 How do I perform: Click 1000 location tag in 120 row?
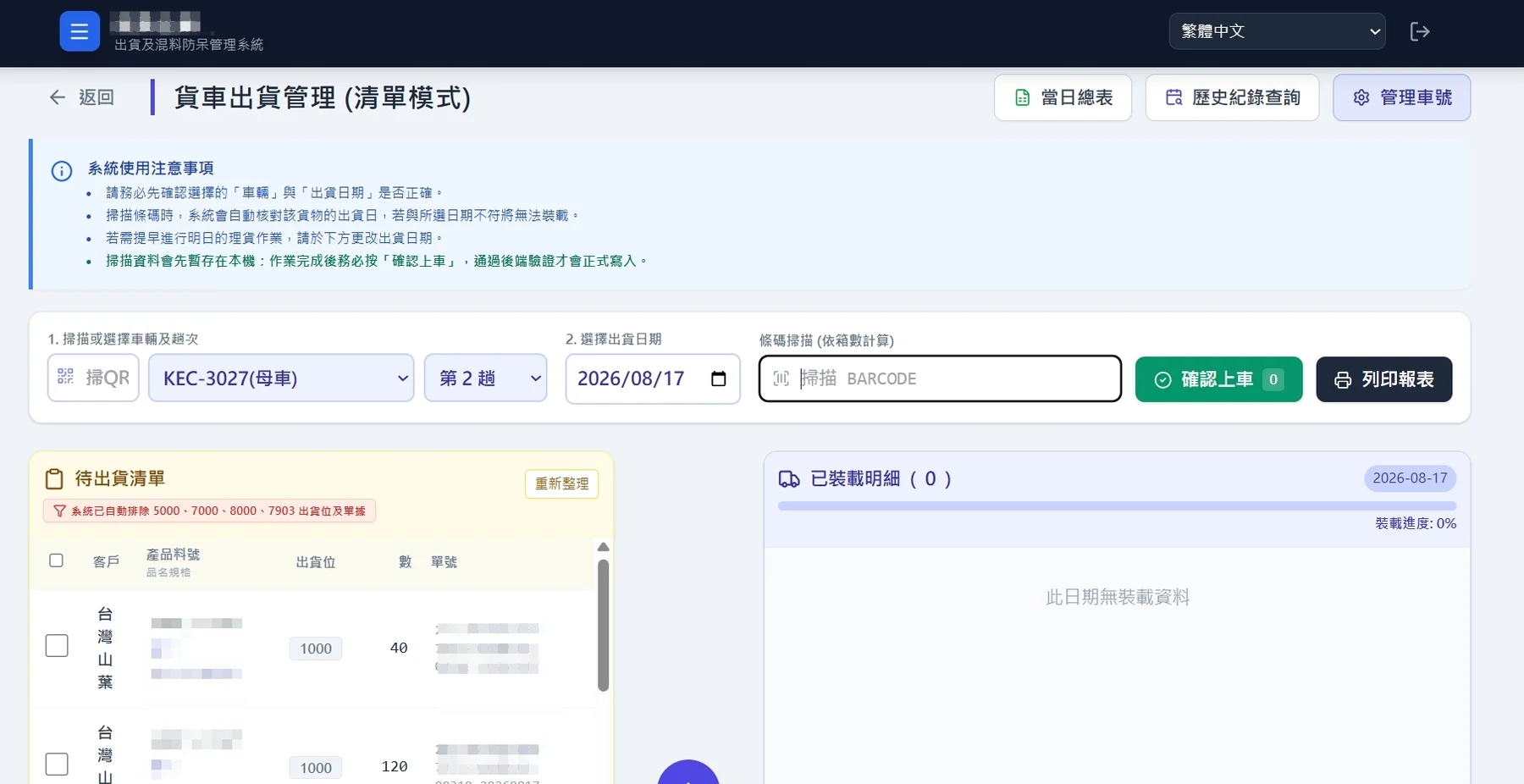point(316,768)
